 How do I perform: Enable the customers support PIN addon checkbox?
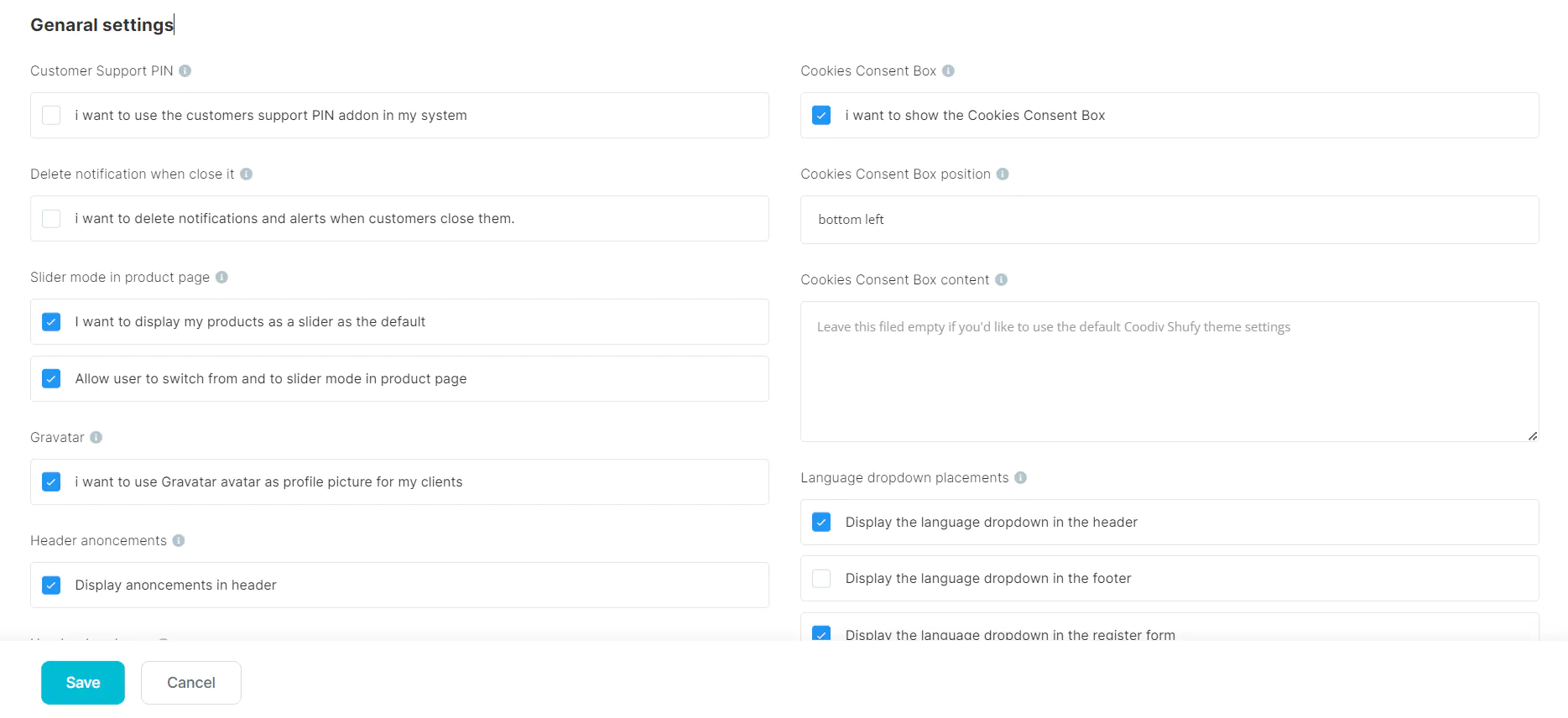pos(52,116)
